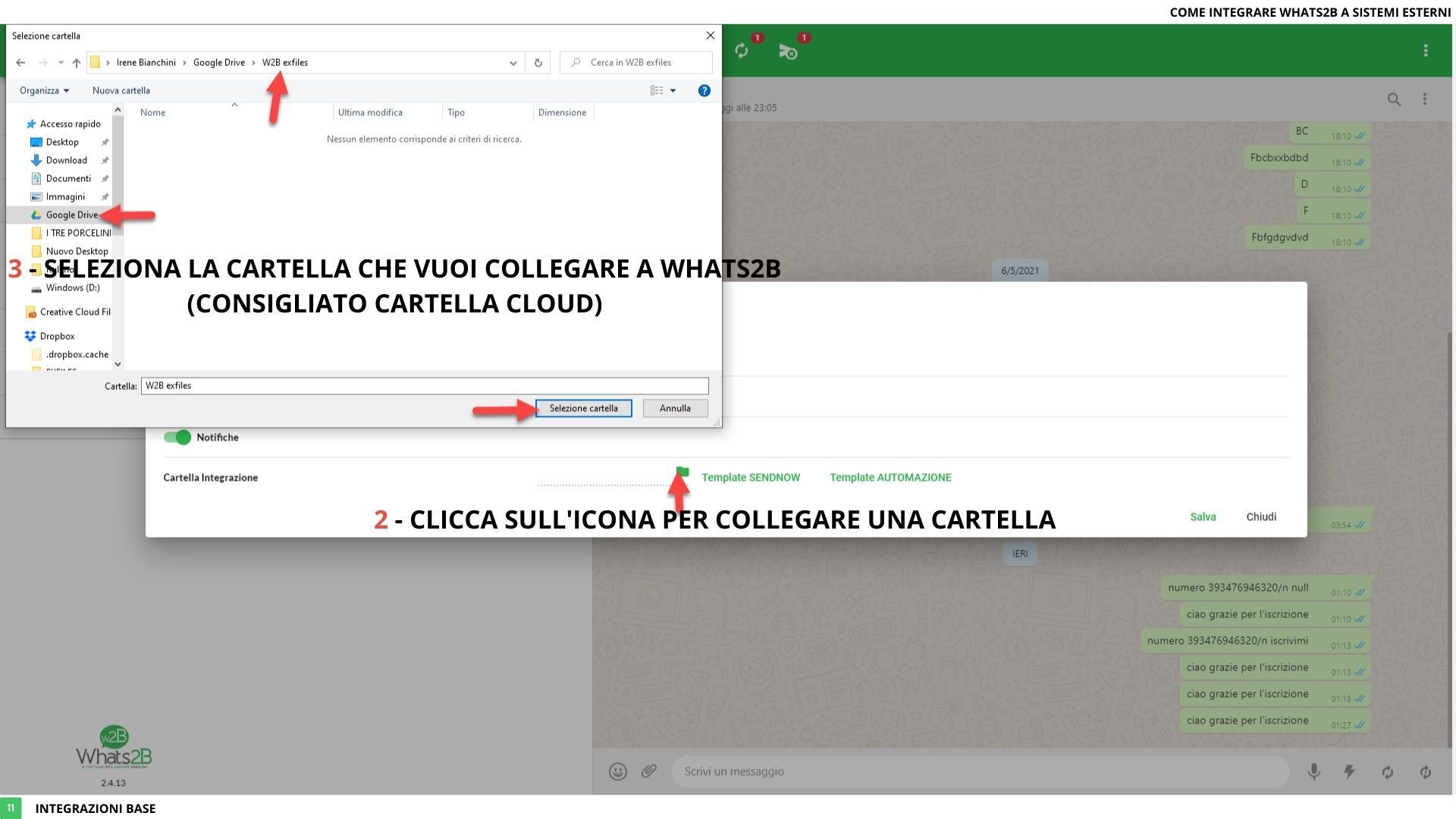Go up one folder level
This screenshot has width=1456, height=819.
76,62
